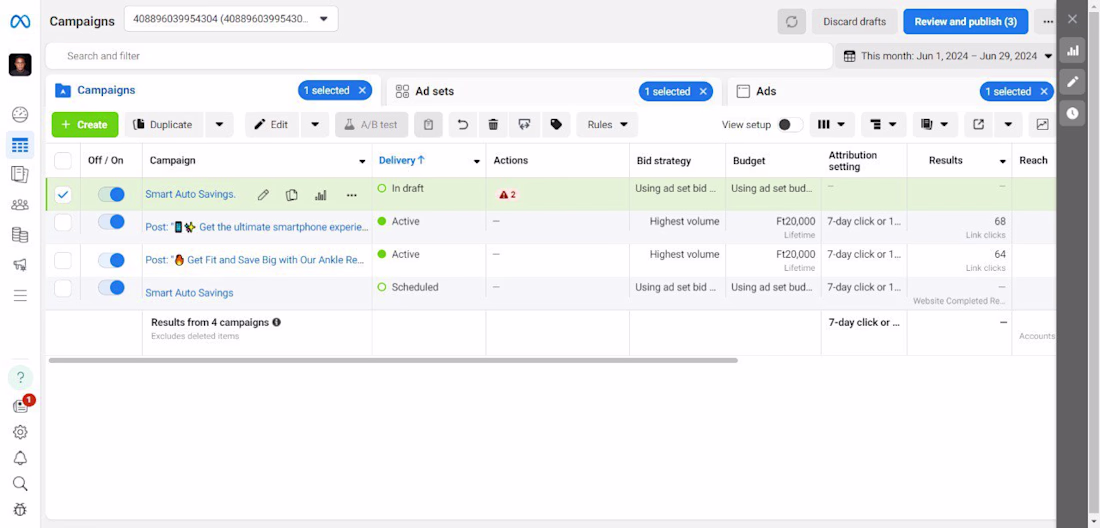This screenshot has height=528, width=1100.
Task: Open Billing coins icon in sidebar
Action: click(20, 235)
